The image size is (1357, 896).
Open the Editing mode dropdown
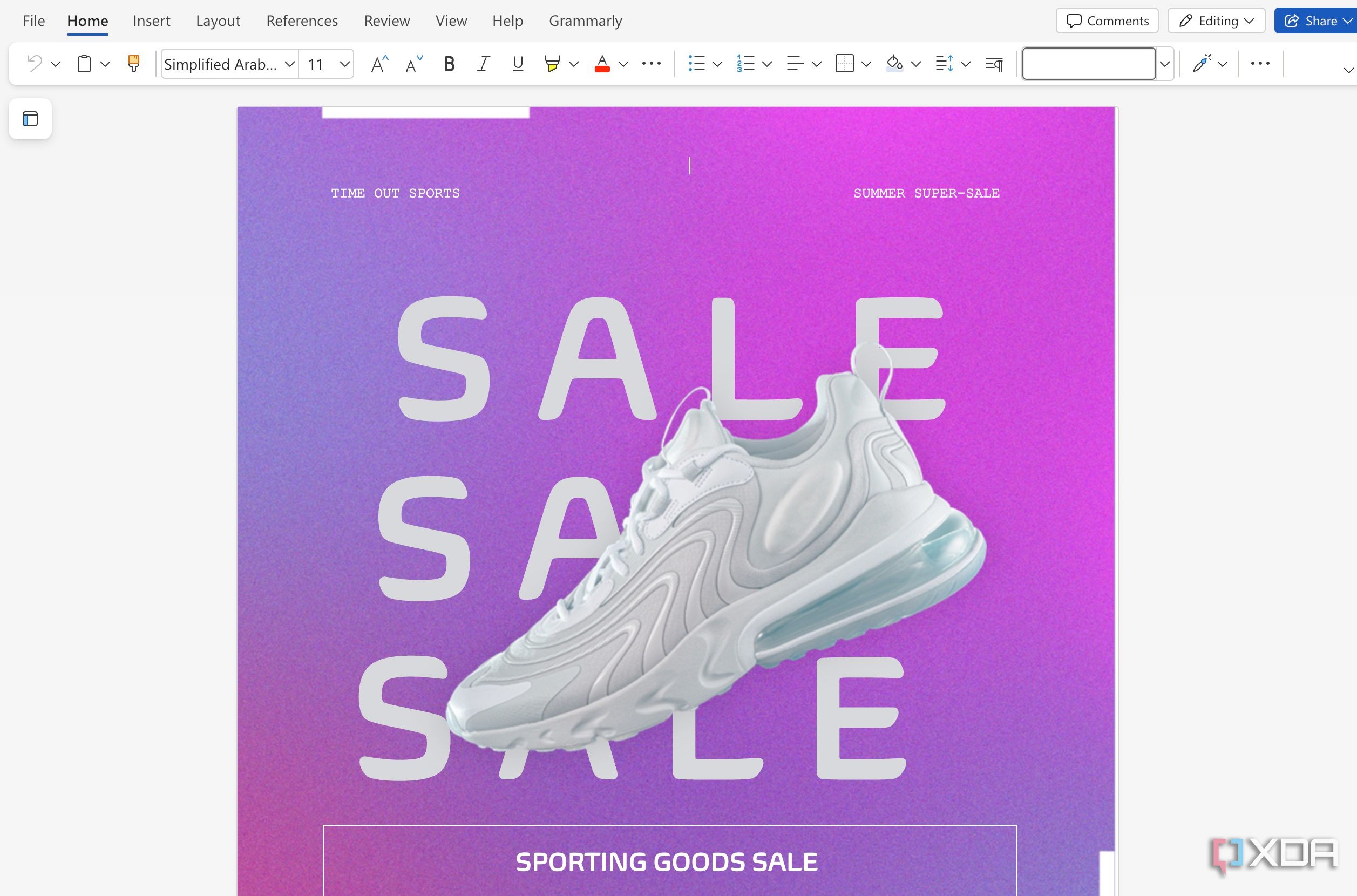coord(1216,21)
